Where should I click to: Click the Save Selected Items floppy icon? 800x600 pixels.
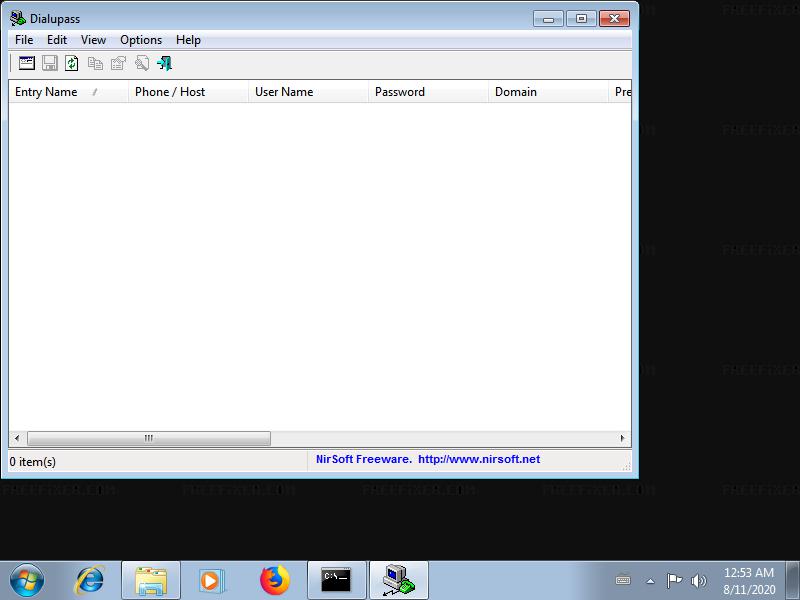coord(49,63)
